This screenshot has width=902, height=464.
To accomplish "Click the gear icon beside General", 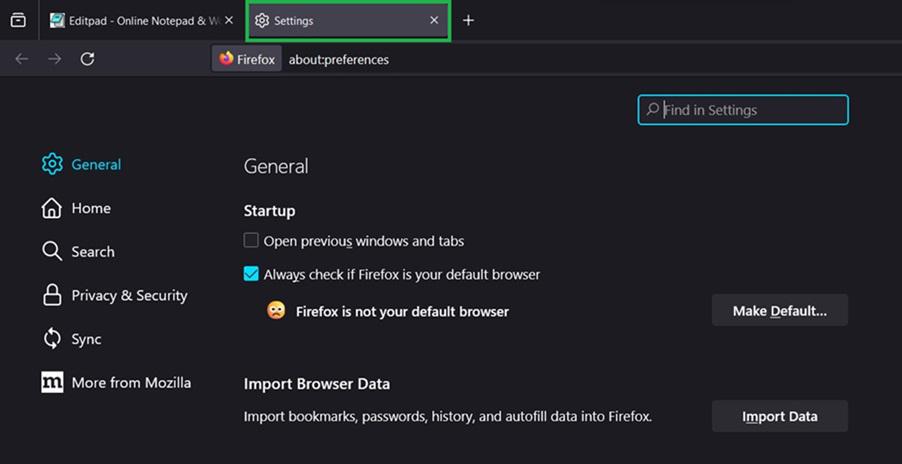I will 52,165.
